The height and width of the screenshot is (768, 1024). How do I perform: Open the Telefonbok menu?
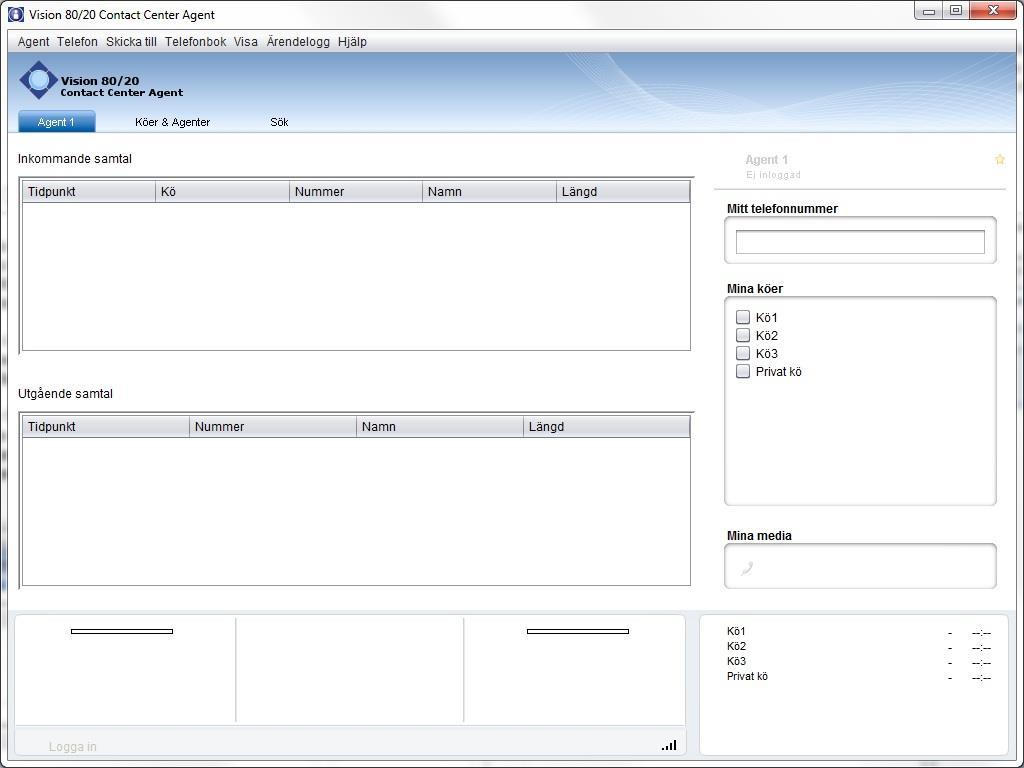(195, 42)
